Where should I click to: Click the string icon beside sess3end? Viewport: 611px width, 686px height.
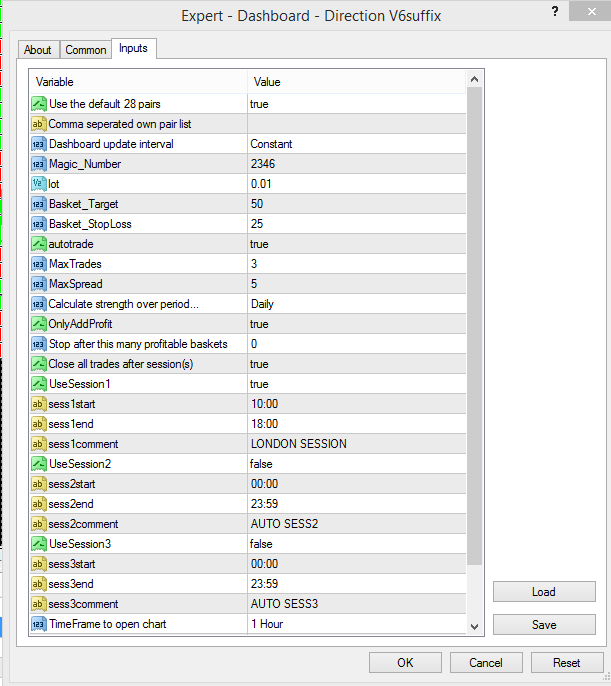38,584
